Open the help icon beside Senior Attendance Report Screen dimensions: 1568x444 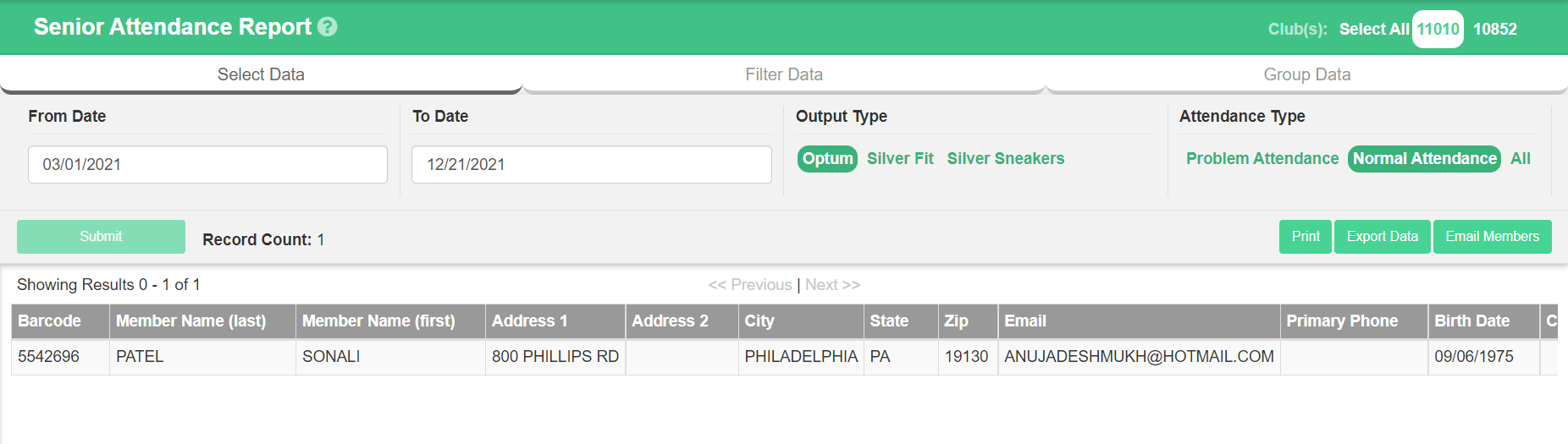coord(328,27)
